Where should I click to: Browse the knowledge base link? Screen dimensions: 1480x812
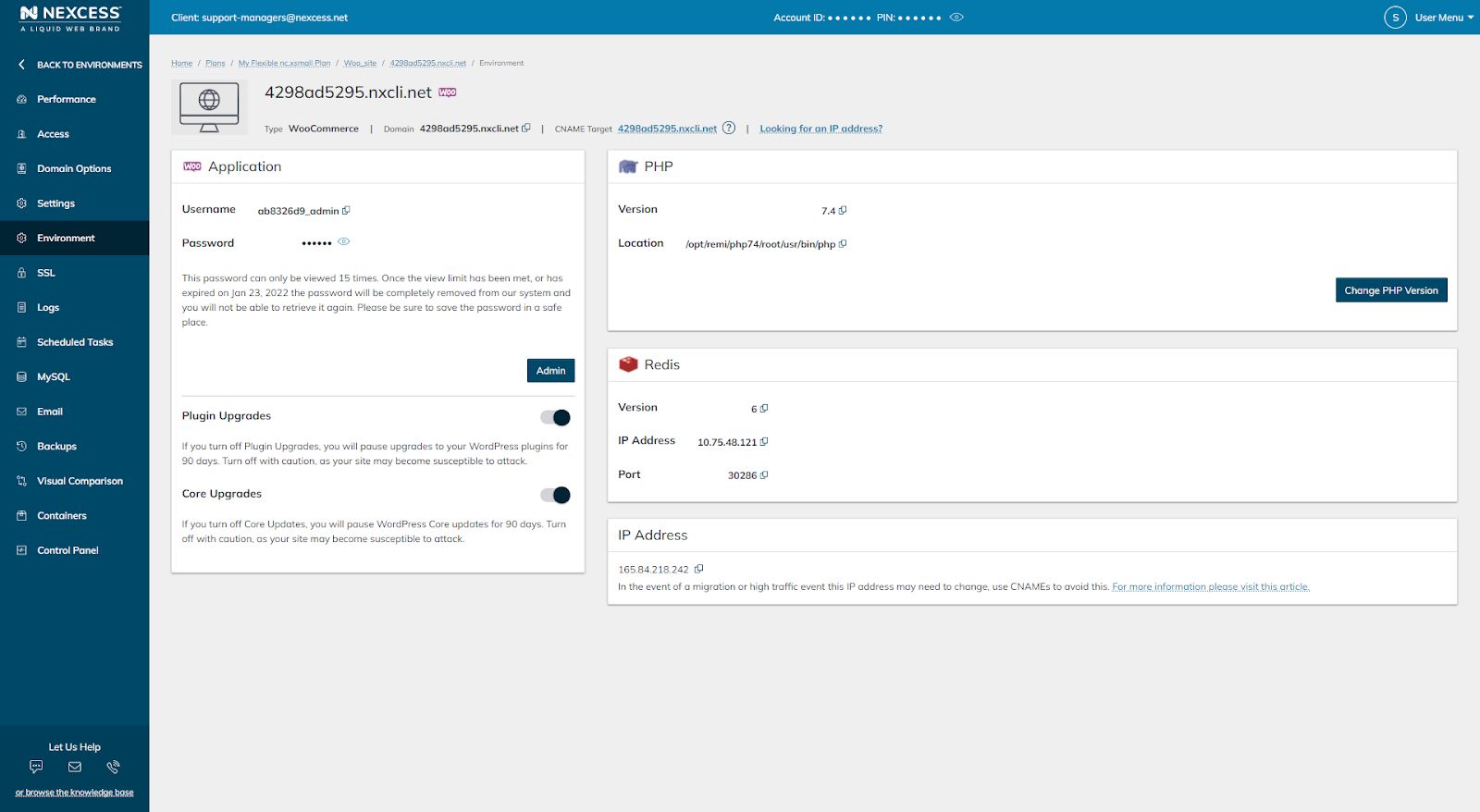[x=74, y=793]
